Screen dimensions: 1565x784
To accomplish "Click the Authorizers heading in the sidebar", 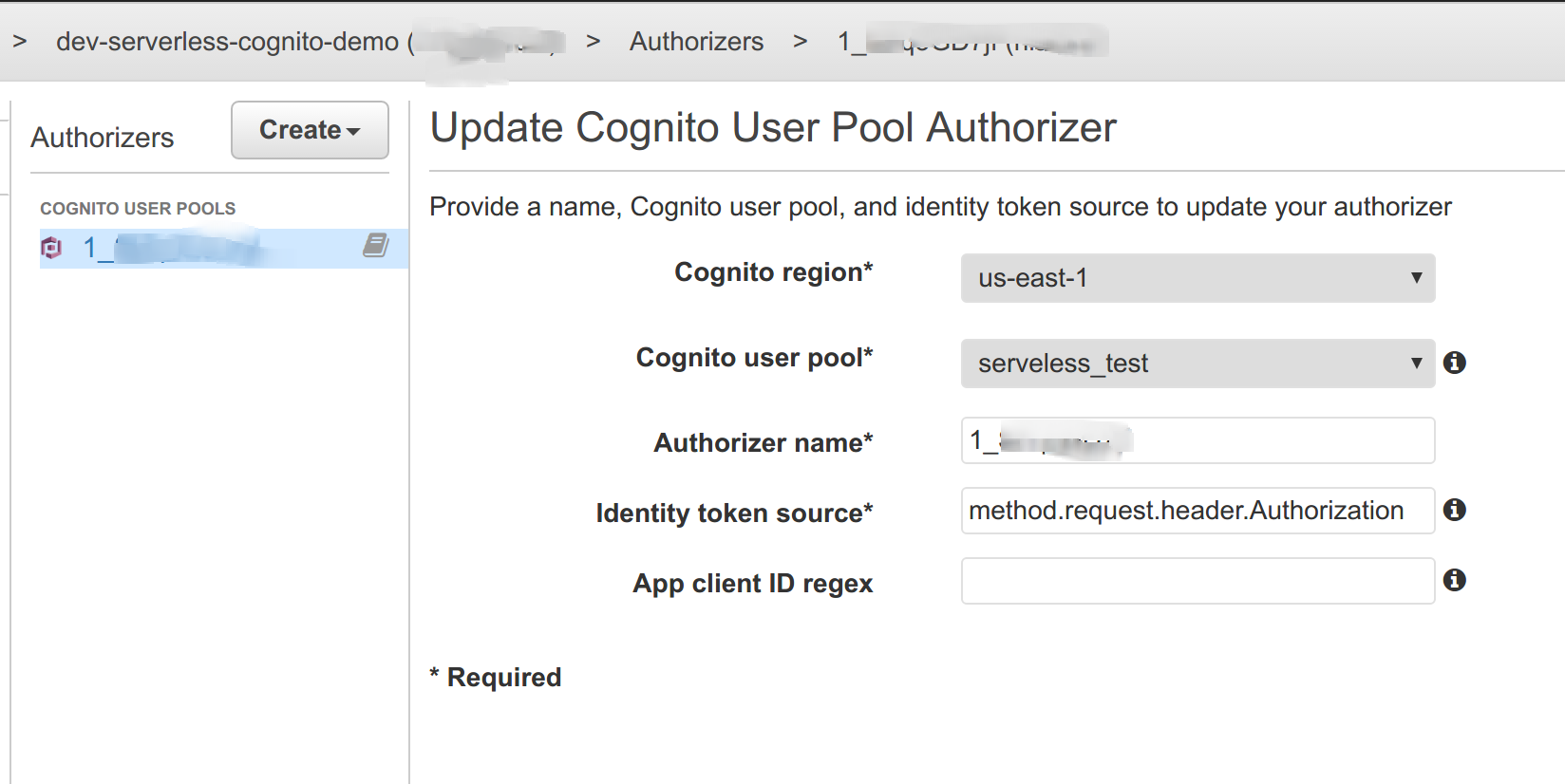I will pos(103,138).
